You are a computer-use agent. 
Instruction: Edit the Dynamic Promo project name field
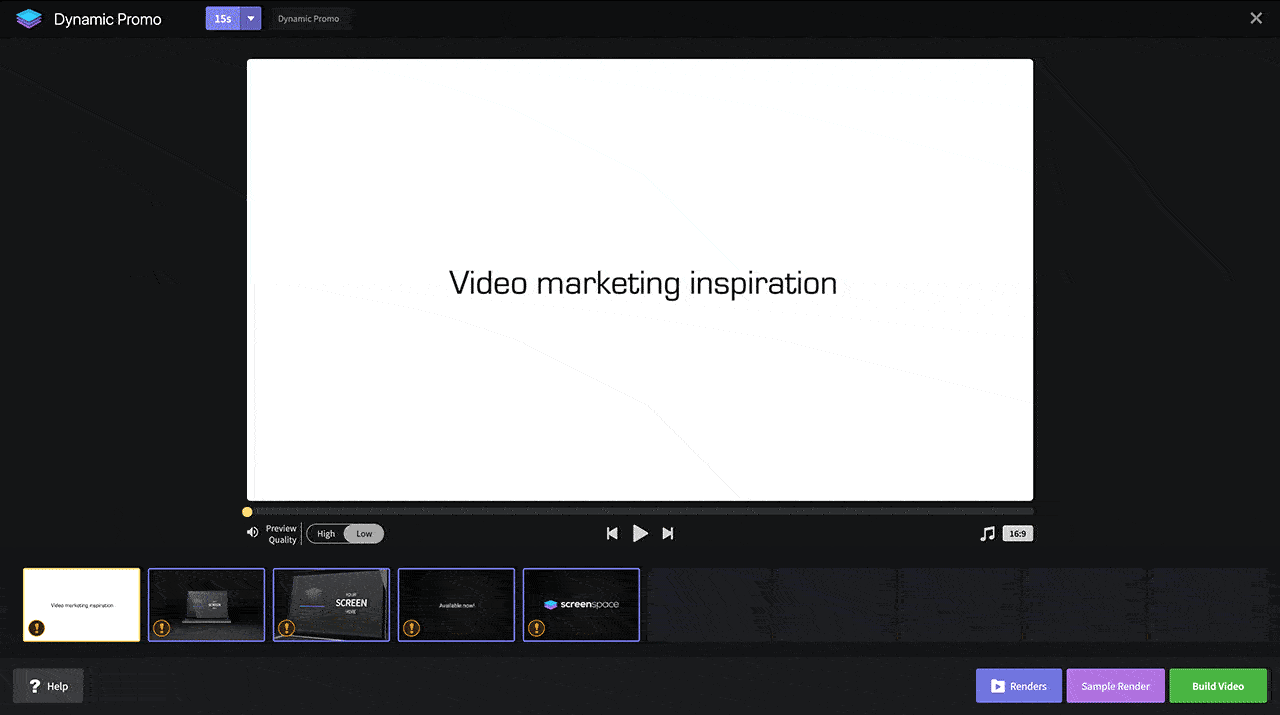tap(309, 19)
